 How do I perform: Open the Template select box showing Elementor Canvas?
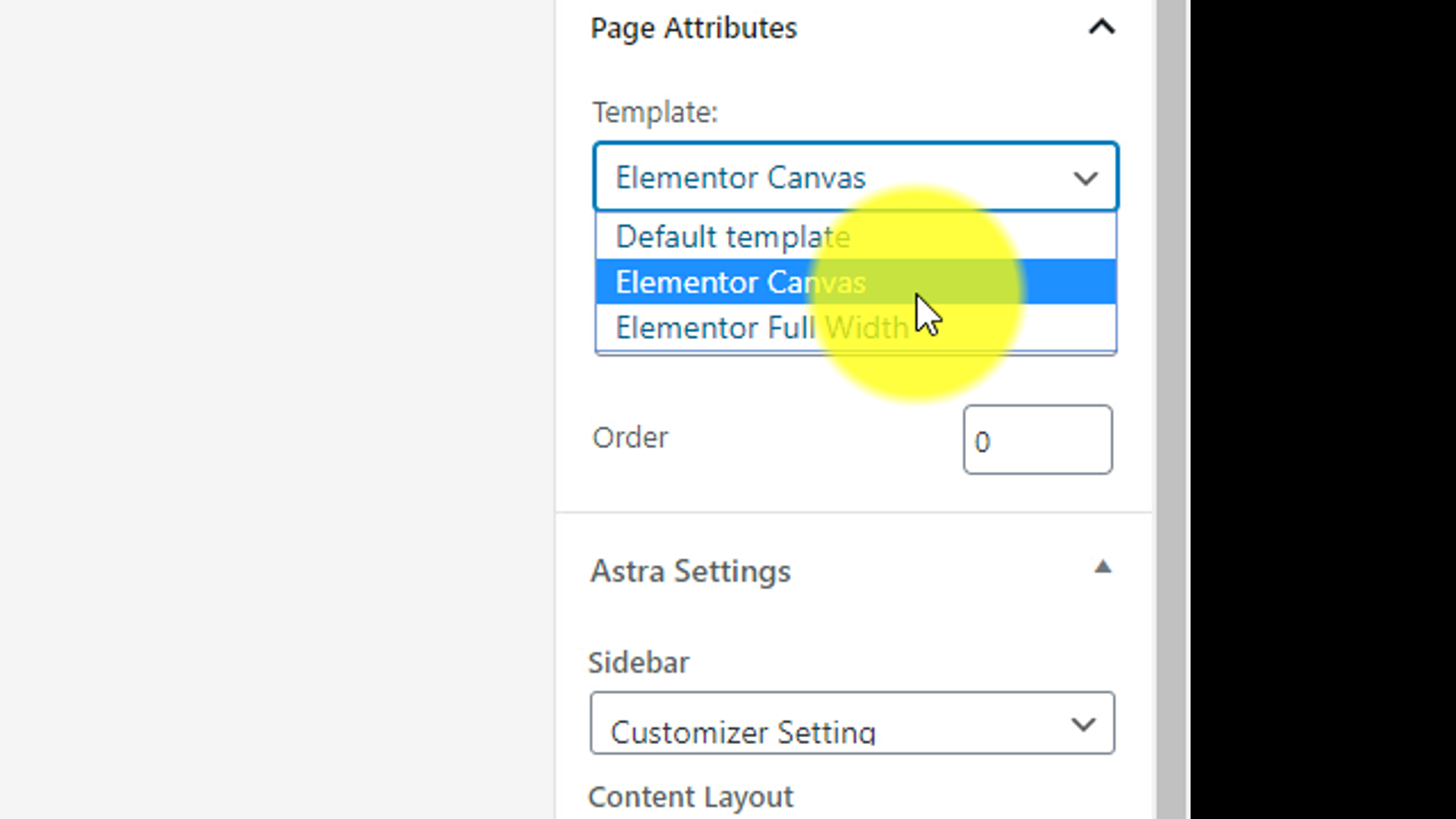pyautogui.click(x=834, y=177)
